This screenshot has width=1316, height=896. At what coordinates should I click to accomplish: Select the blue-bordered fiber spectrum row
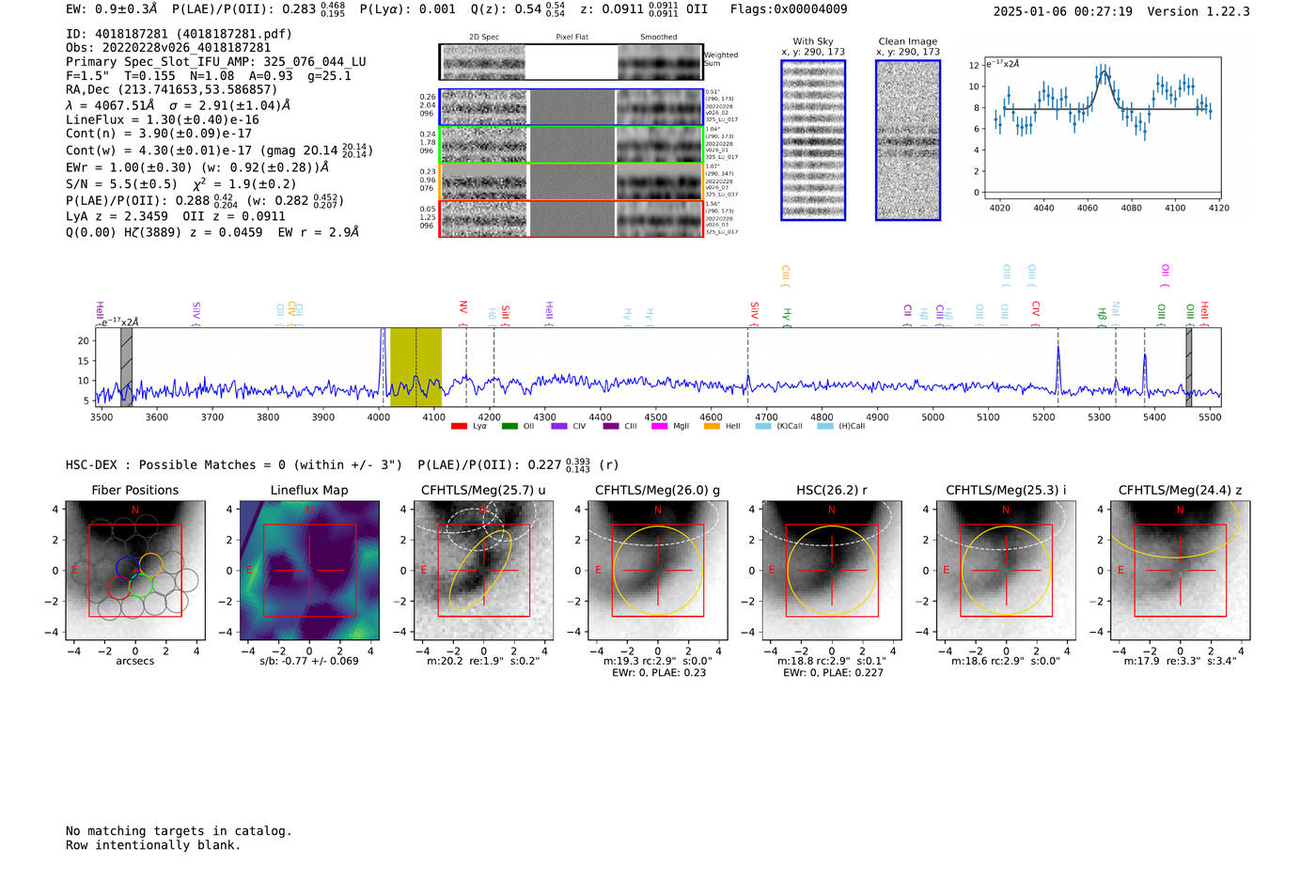[x=572, y=107]
